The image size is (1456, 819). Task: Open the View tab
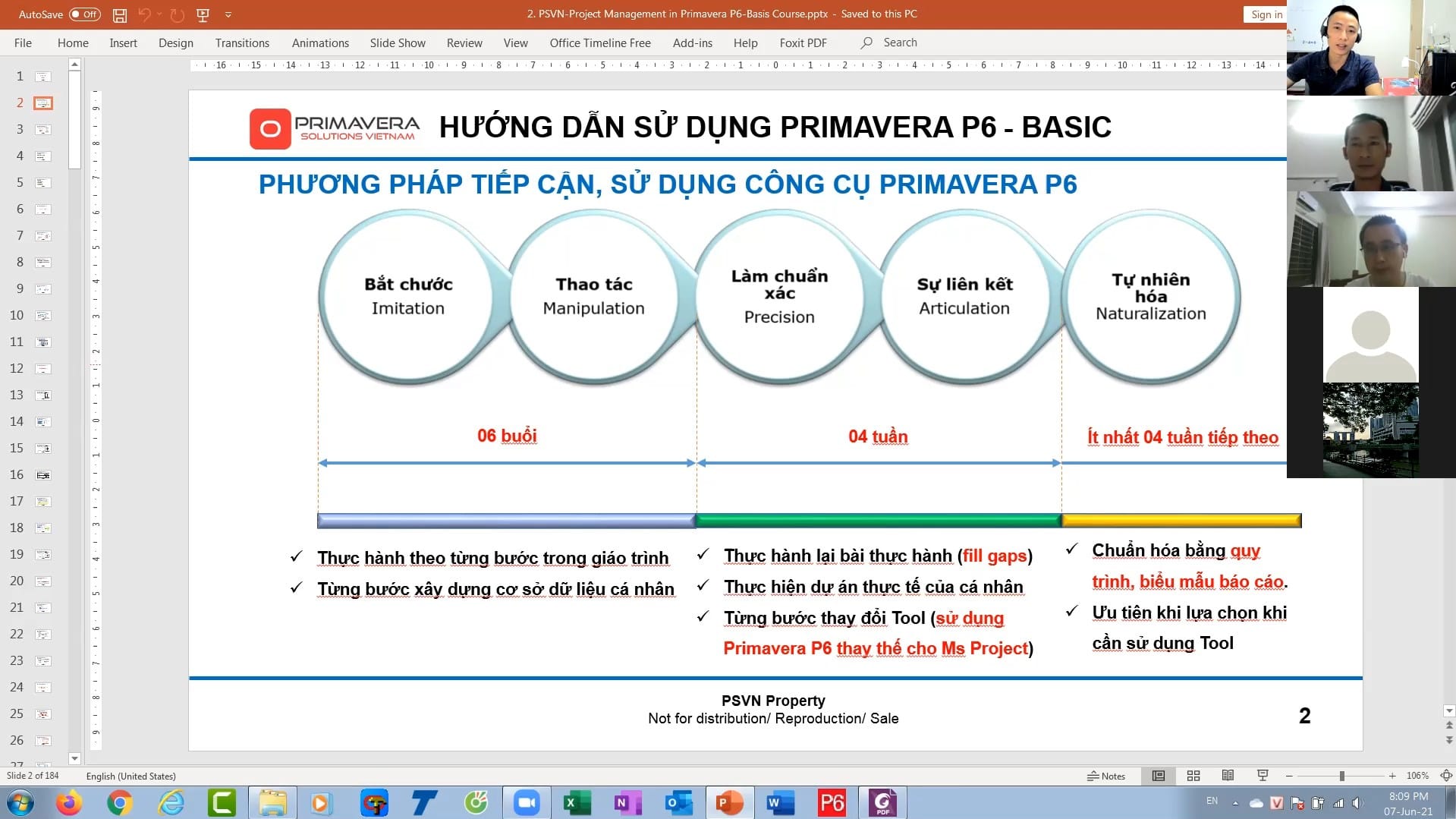pyautogui.click(x=515, y=43)
